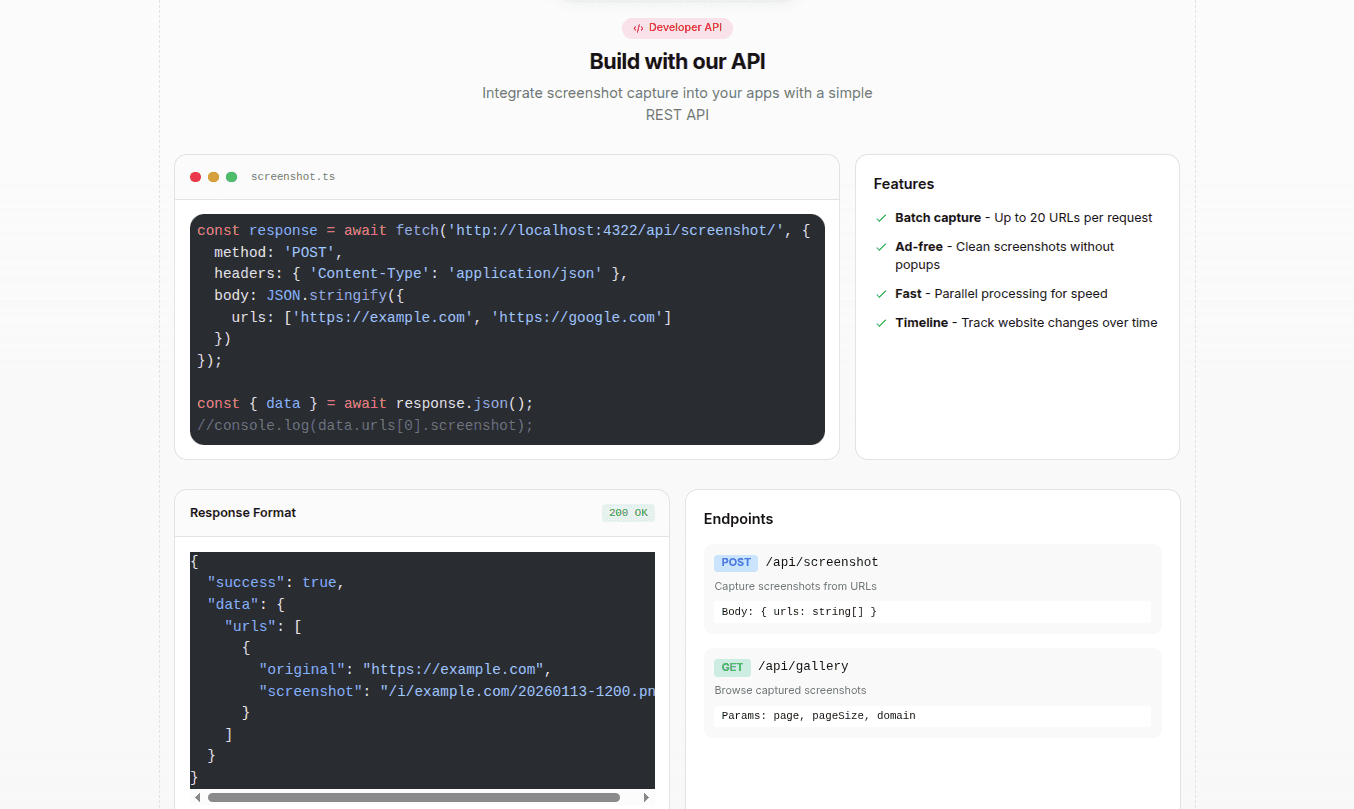This screenshot has height=809, width=1354.
Task: Click the checkmark beside Batch capture
Action: click(881, 218)
